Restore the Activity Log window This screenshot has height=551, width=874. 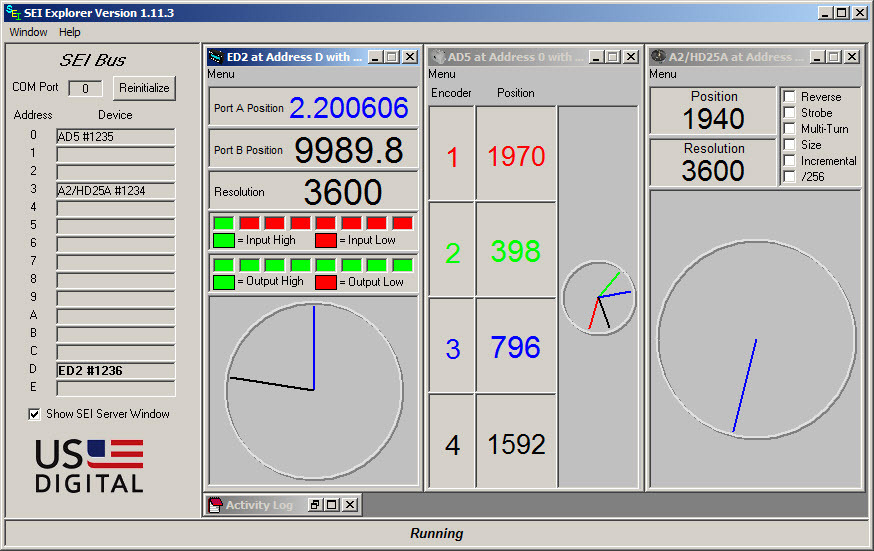coord(315,505)
